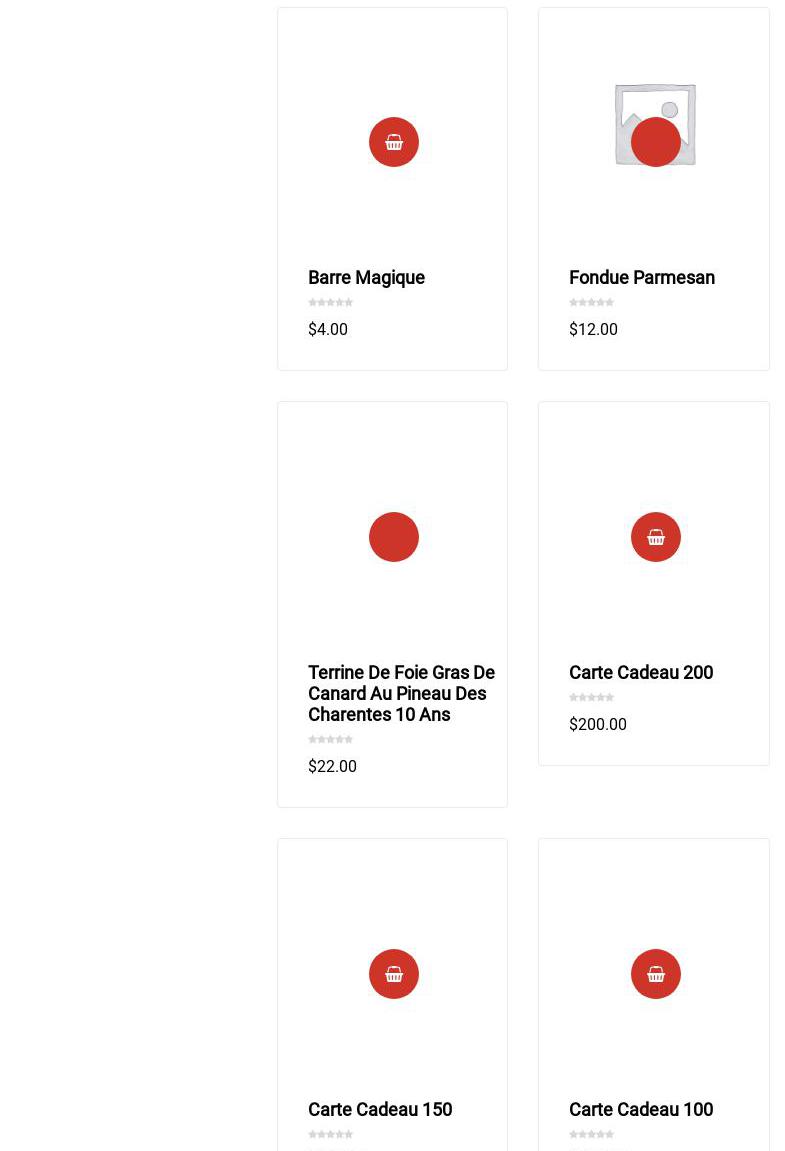Click the star rating under Carte Cadeau 200
785x1151 pixels.
coord(592,697)
